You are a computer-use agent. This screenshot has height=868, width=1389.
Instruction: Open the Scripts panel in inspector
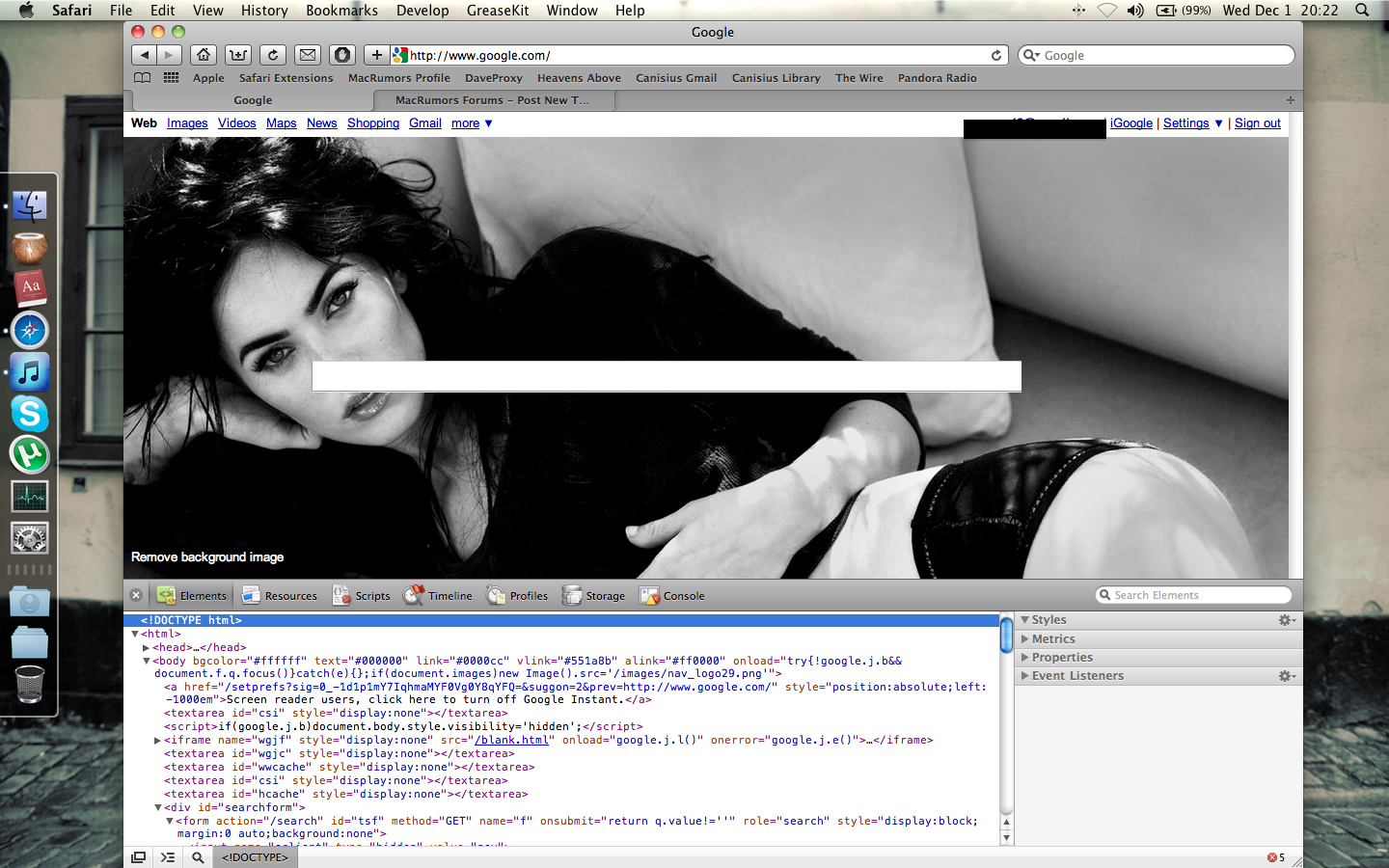[362, 595]
